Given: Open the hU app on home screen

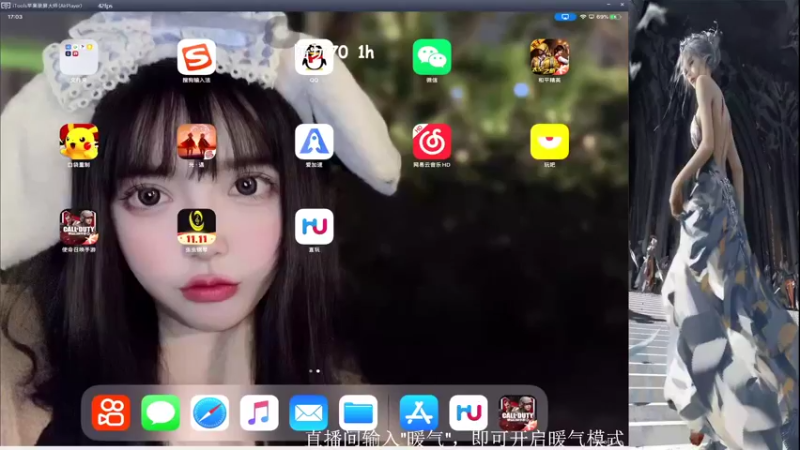Looking at the screenshot, I should click(x=314, y=227).
